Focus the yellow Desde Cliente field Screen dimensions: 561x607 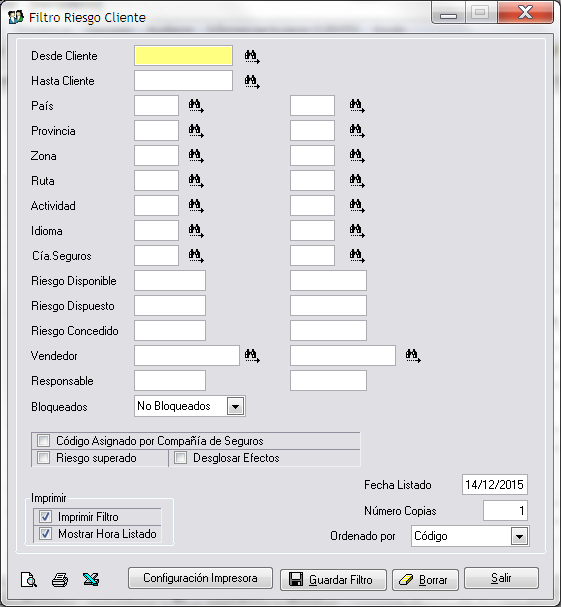[x=183, y=56]
